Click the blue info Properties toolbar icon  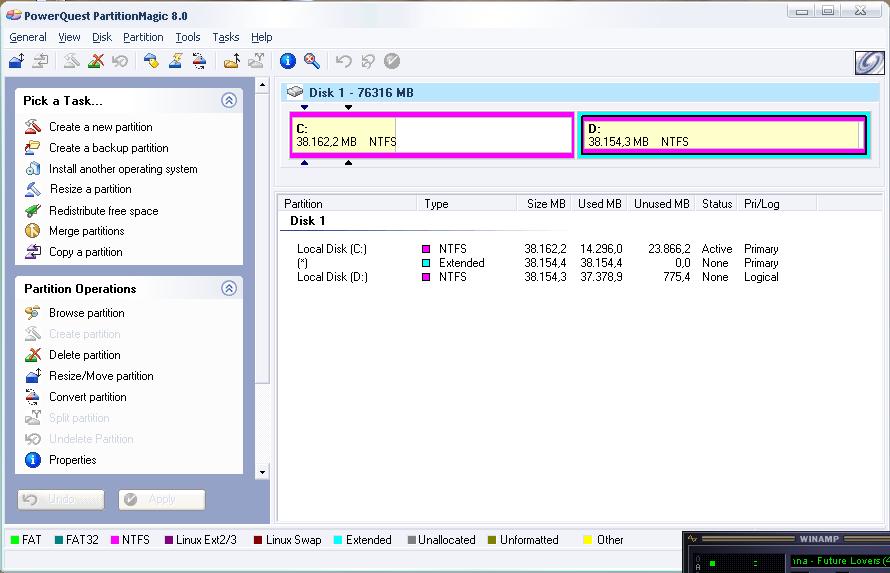tap(288, 61)
